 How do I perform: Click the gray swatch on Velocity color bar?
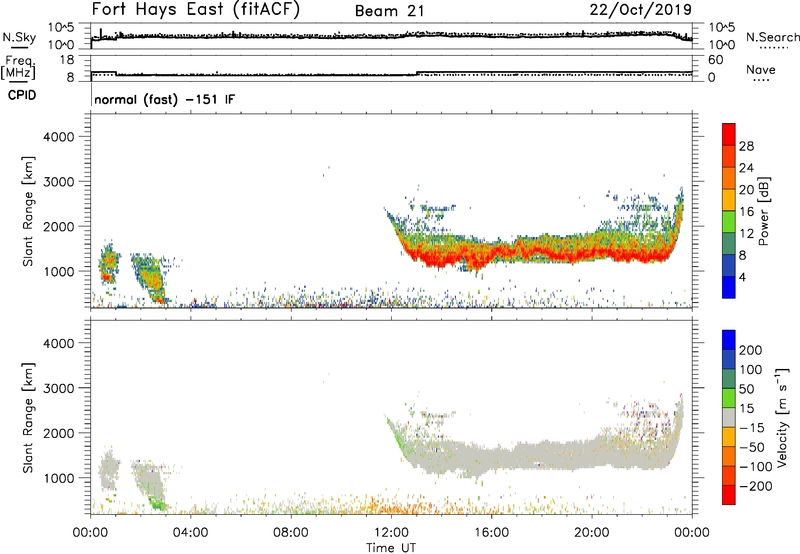pos(729,417)
